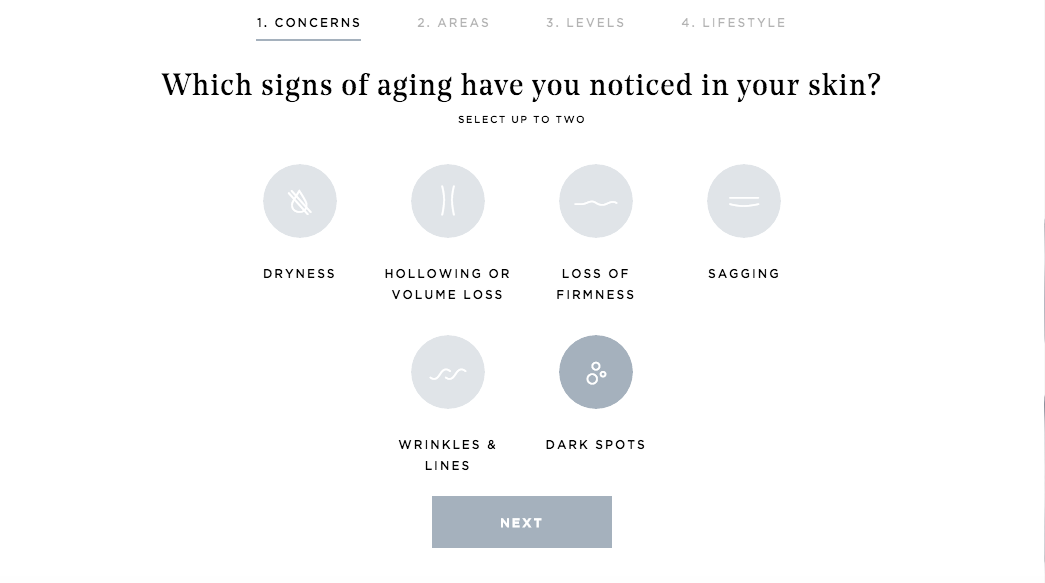Click the WRINKLES & LINES text label

(x=448, y=455)
